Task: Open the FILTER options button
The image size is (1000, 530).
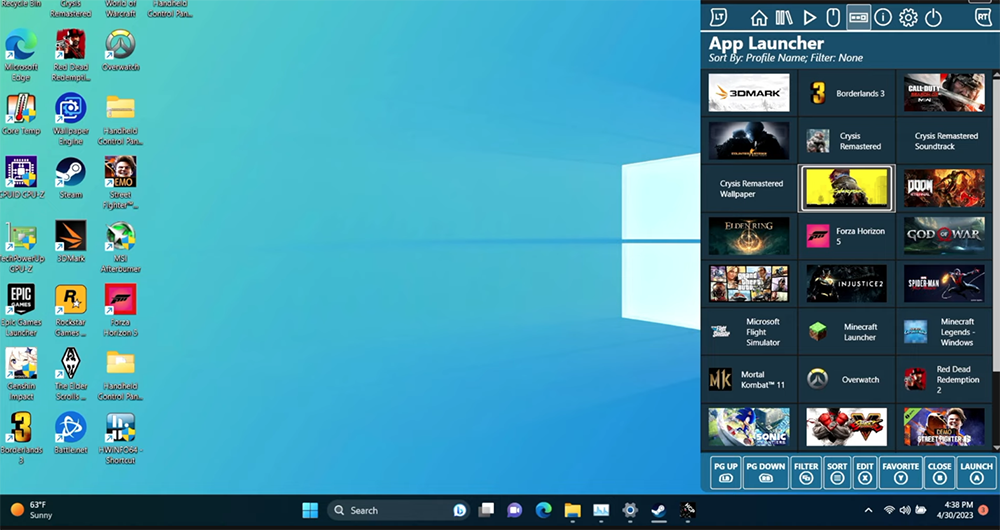Action: point(806,472)
